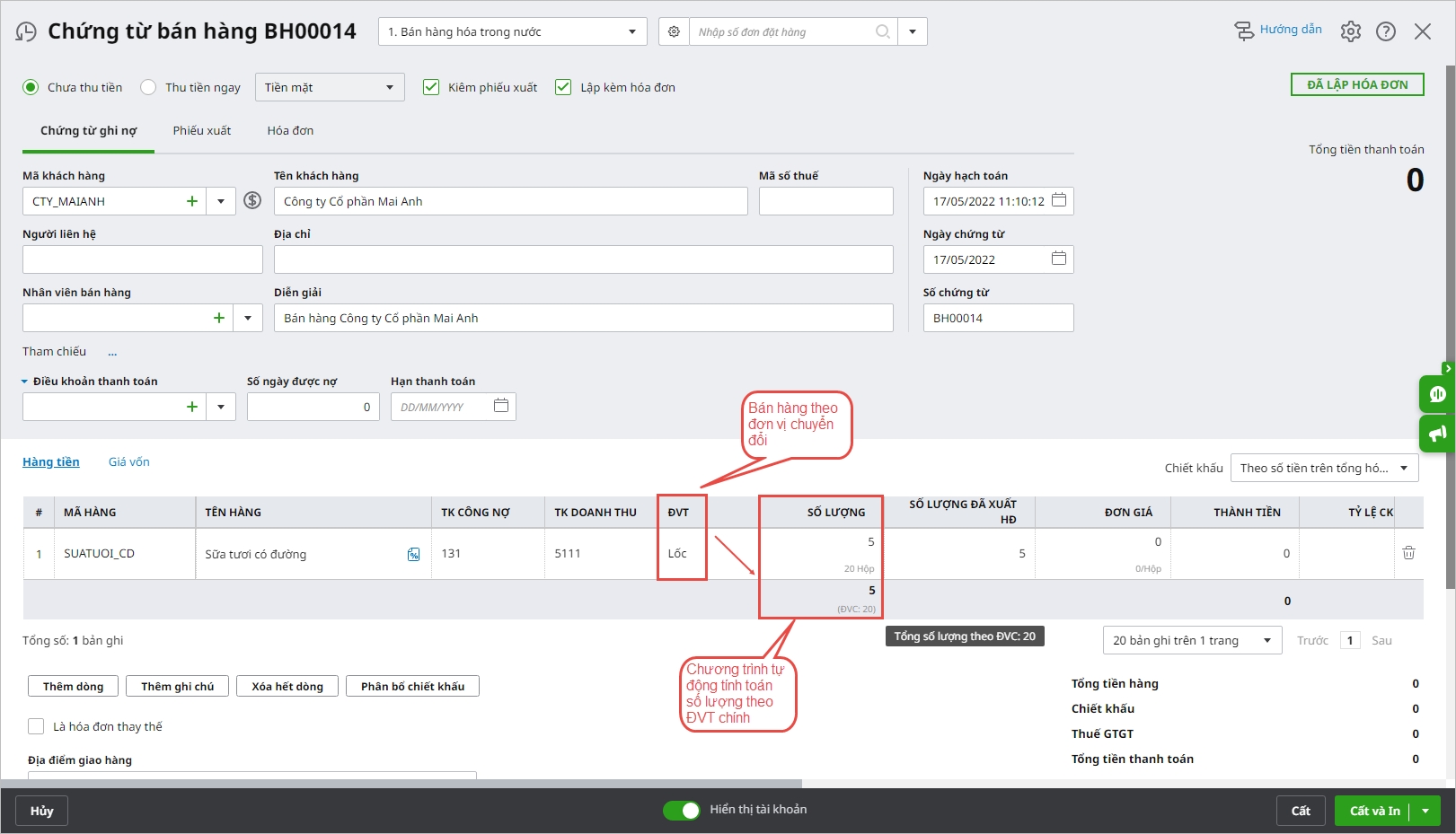Click the Cất button to save
Viewport: 1456px width, 834px height.
click(x=1300, y=811)
